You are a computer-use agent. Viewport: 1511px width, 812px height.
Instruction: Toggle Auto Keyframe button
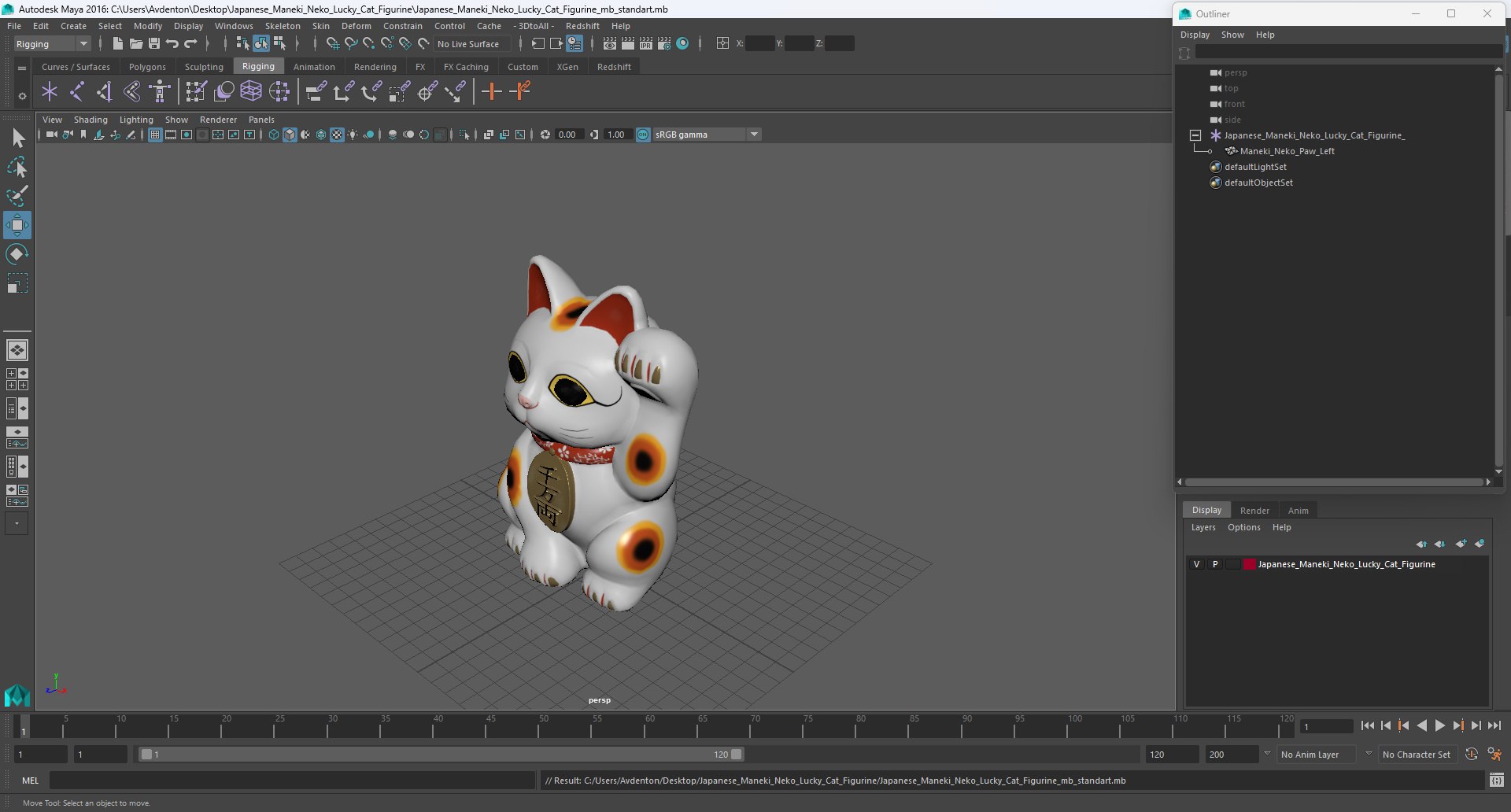(1472, 754)
